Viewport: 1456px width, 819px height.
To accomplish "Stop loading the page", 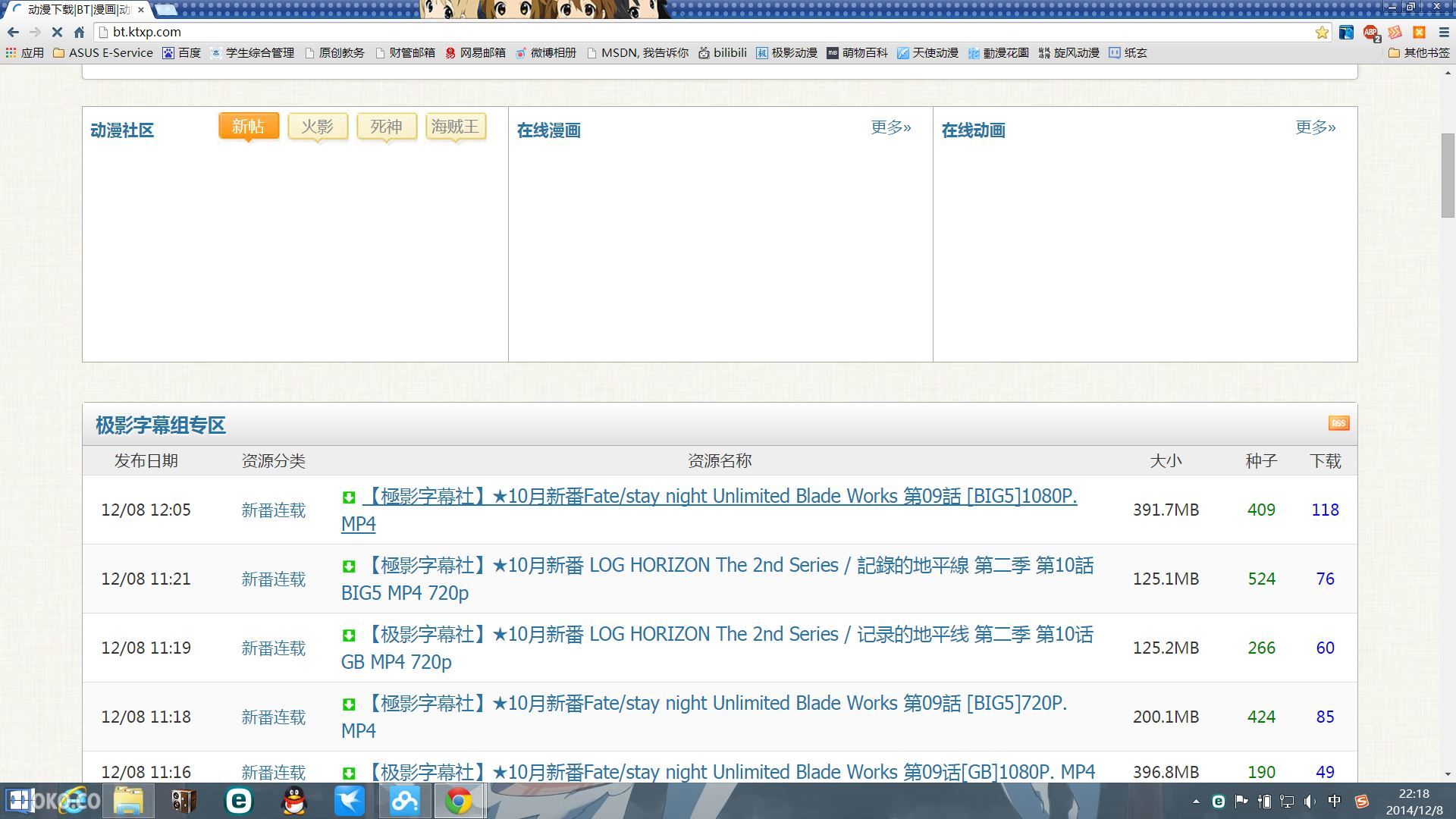I will tap(57, 32).
